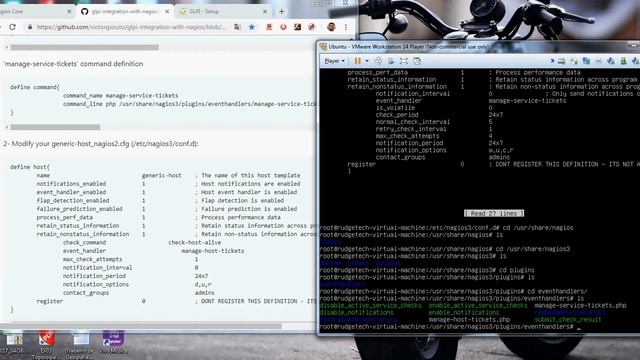The width and height of the screenshot is (640, 360).
Task: Close the GLPI - Setup tab
Action: [x=265, y=11]
